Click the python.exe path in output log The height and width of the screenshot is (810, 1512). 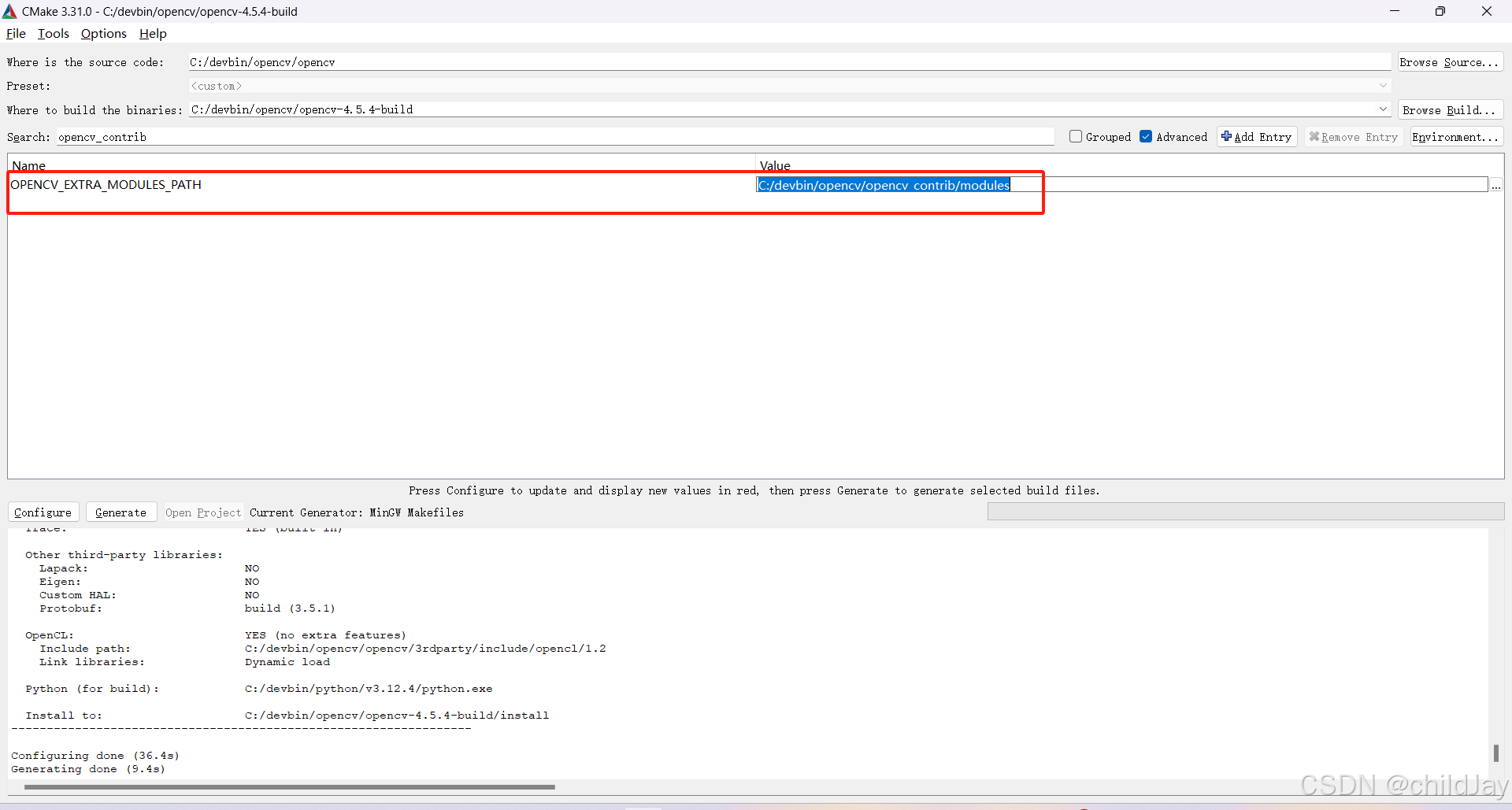[369, 689]
